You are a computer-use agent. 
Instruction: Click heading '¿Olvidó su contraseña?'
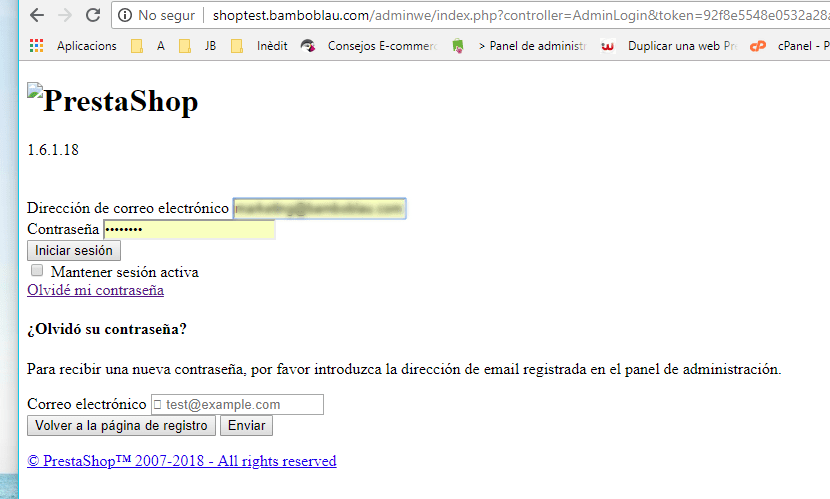[x=107, y=329]
